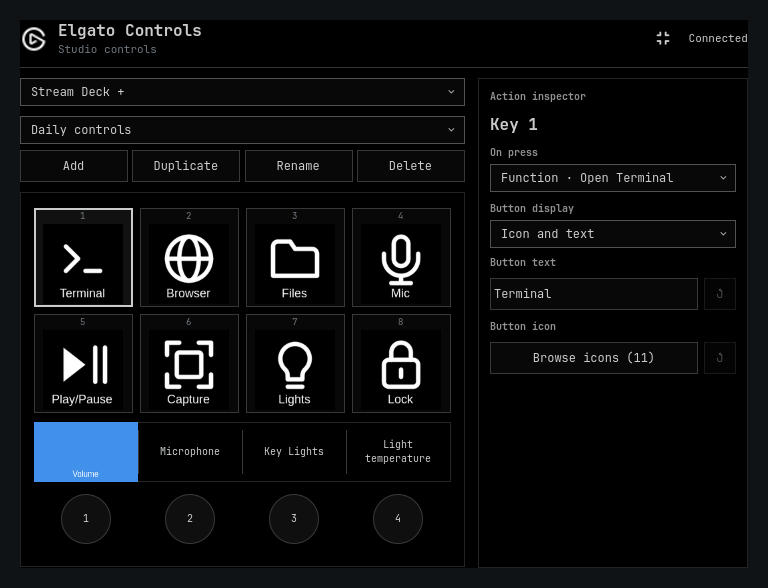Click the Studio controls subtitle

[x=107, y=49]
